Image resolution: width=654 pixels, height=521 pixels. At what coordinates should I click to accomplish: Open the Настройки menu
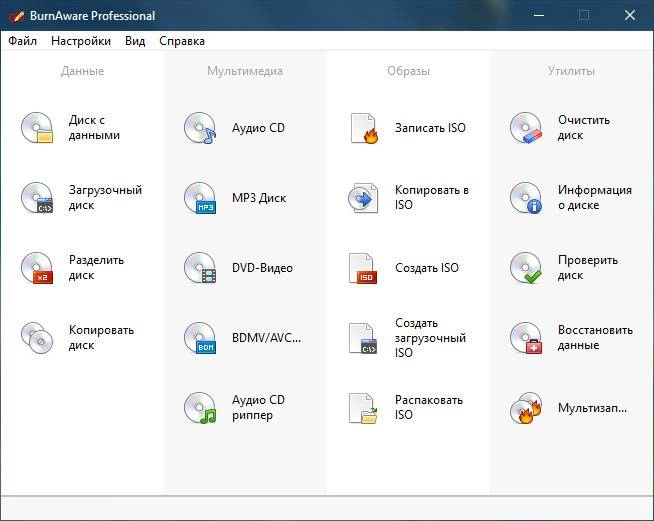click(x=81, y=41)
